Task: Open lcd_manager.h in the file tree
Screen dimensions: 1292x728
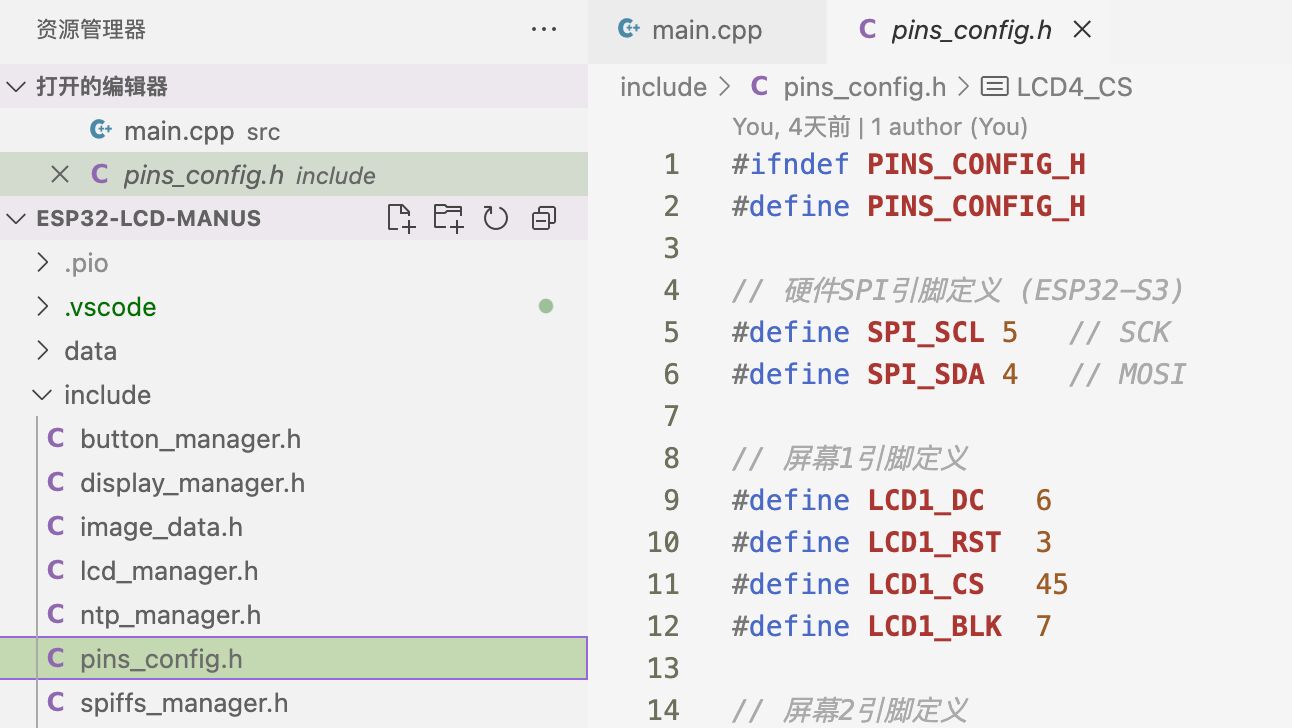Action: pyautogui.click(x=294, y=570)
